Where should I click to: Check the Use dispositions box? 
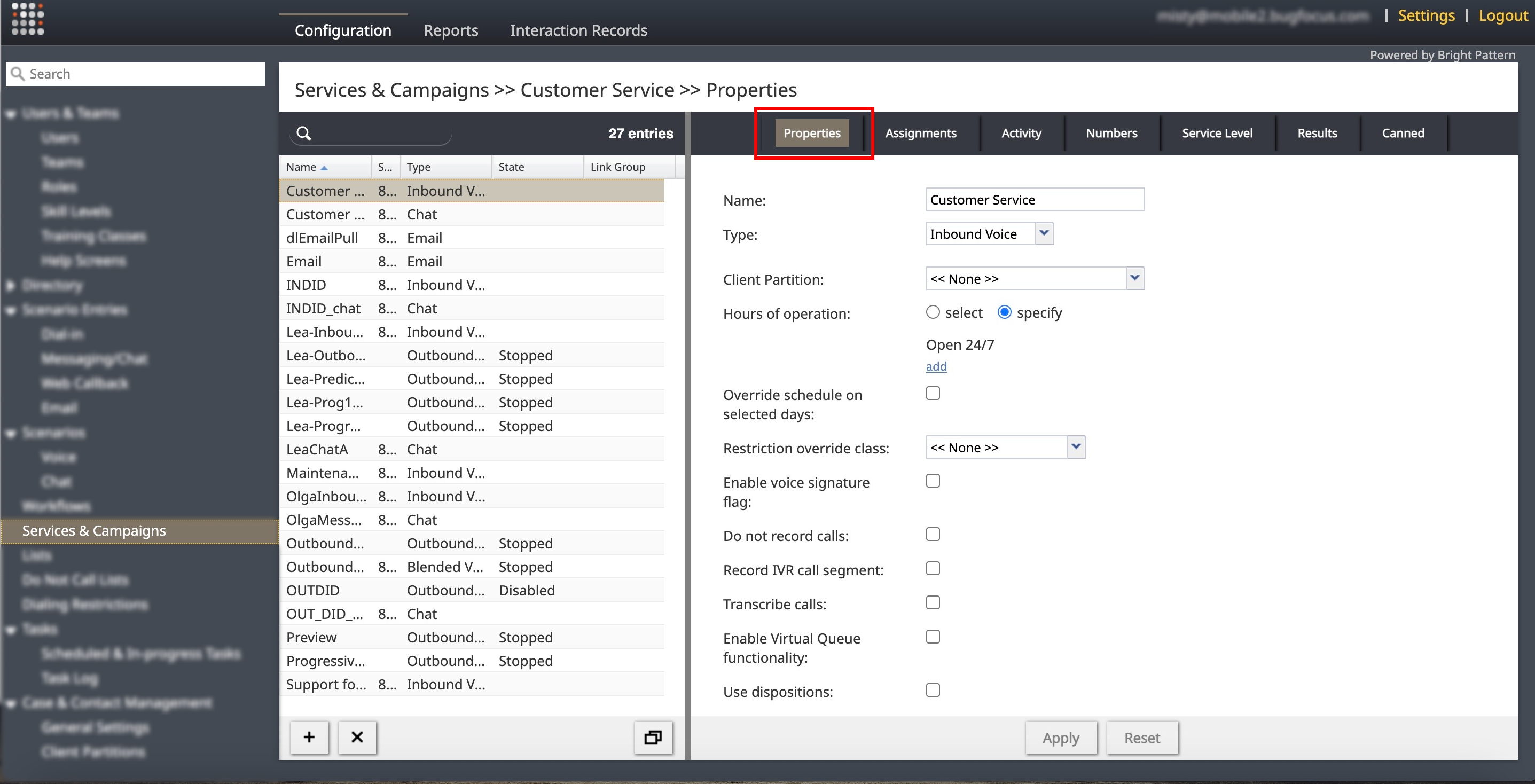[933, 691]
